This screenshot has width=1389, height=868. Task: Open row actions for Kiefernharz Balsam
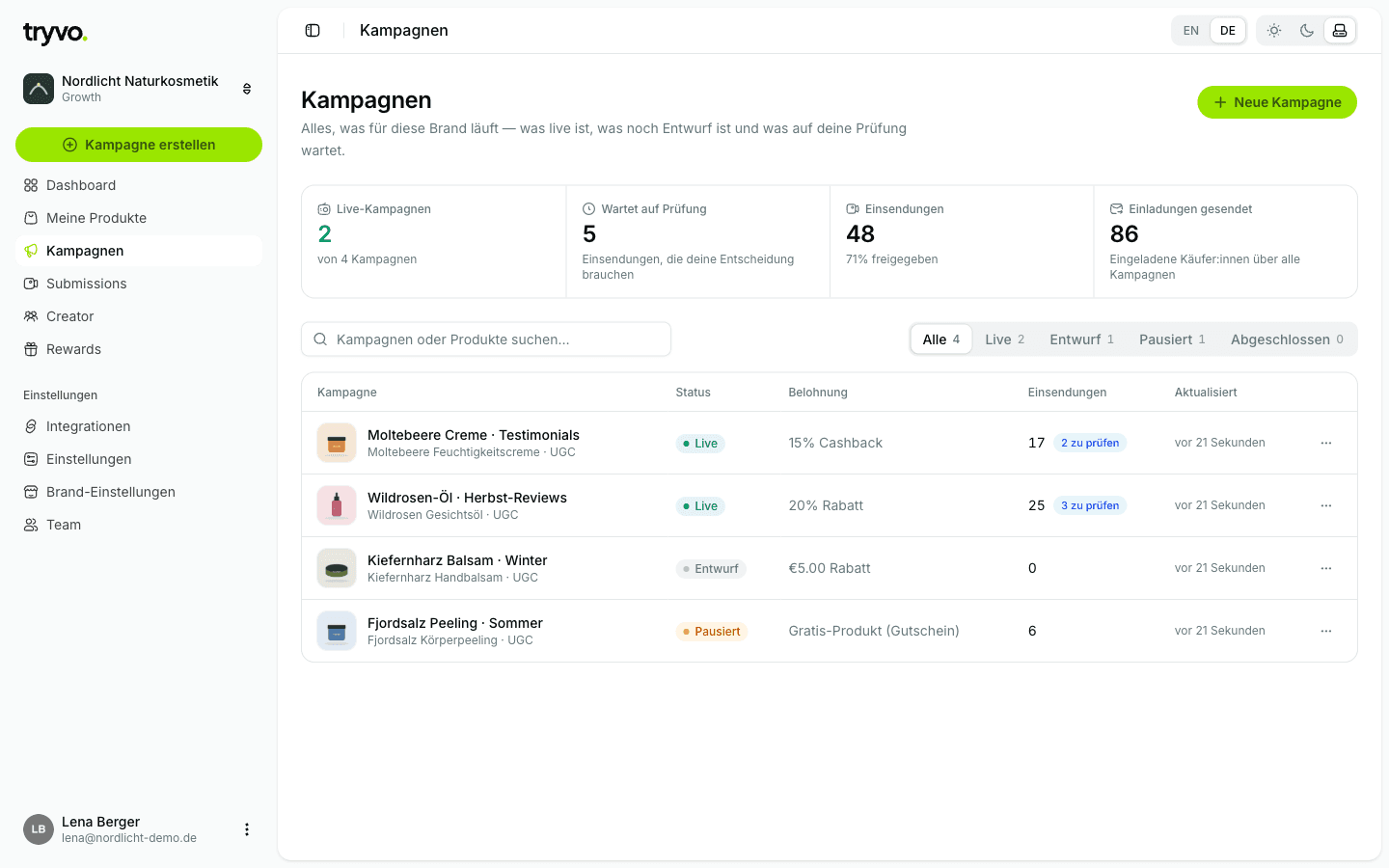pyautogui.click(x=1326, y=568)
